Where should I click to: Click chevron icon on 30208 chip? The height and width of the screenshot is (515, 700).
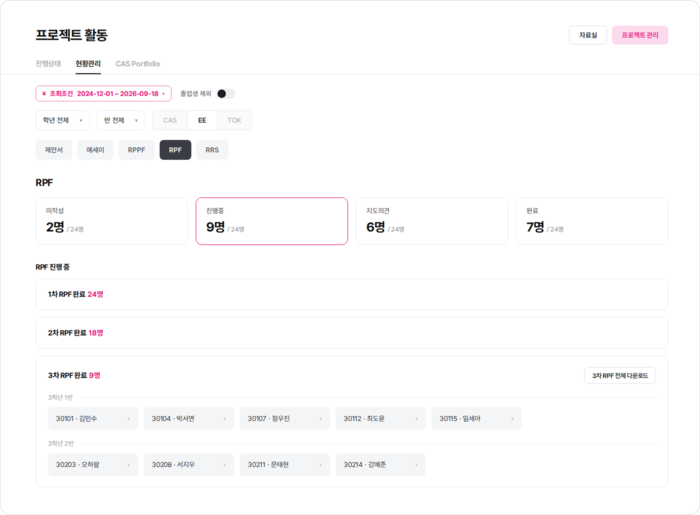225,465
